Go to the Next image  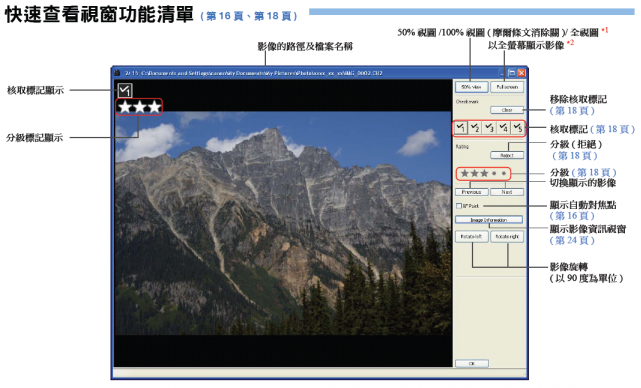pos(507,192)
